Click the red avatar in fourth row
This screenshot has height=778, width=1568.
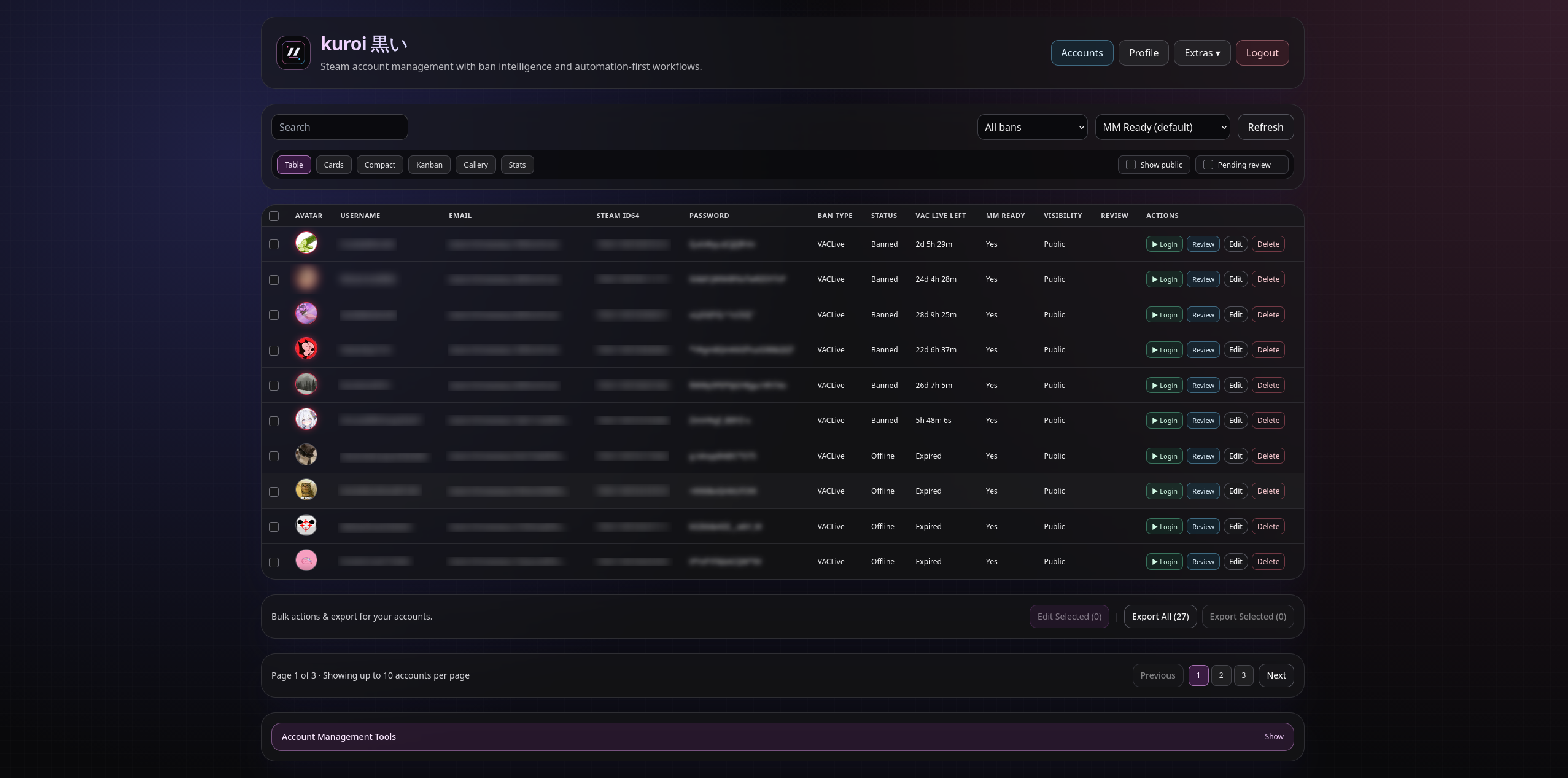(306, 349)
